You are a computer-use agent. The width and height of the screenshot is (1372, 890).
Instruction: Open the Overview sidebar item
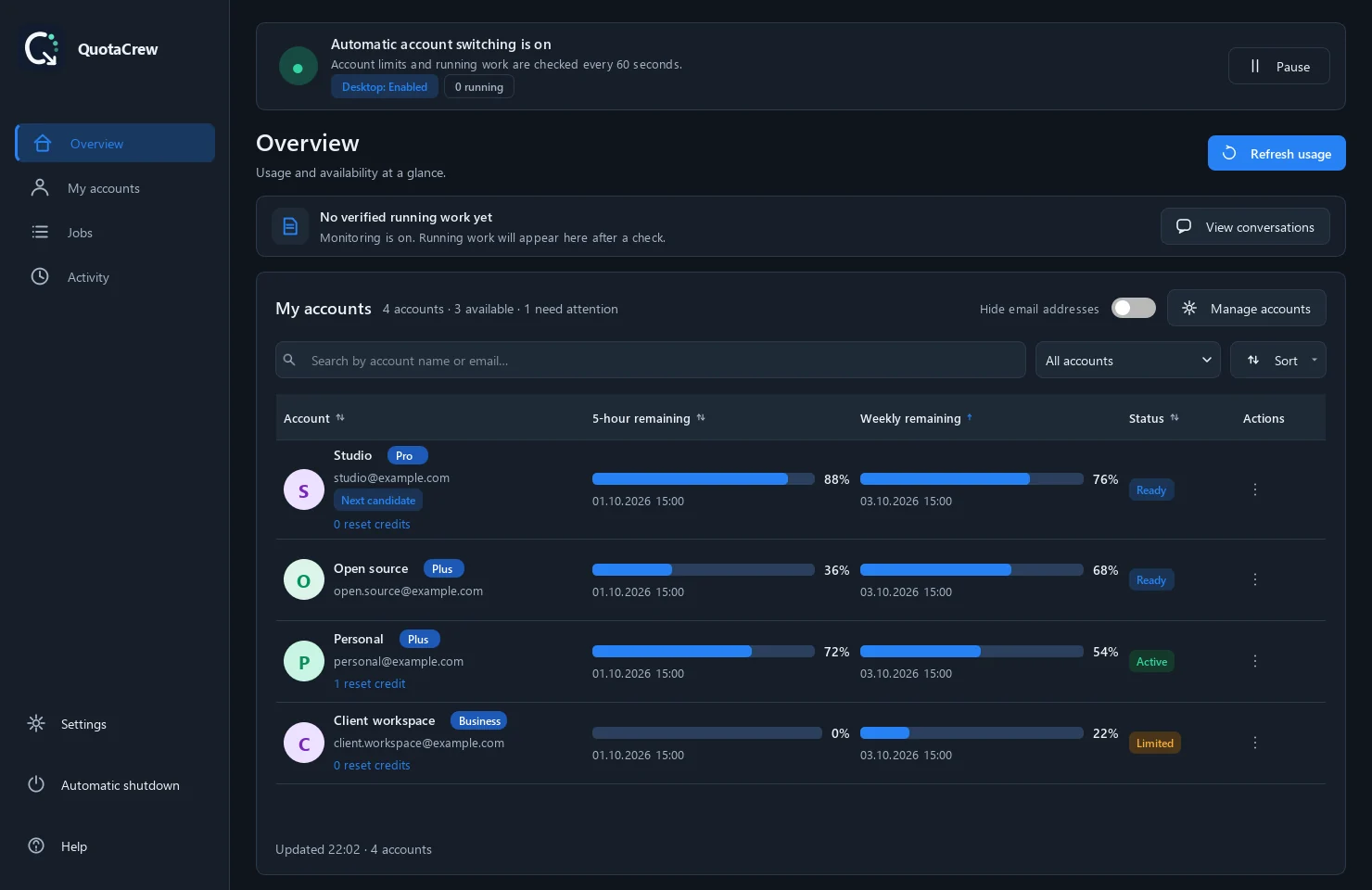coord(116,144)
